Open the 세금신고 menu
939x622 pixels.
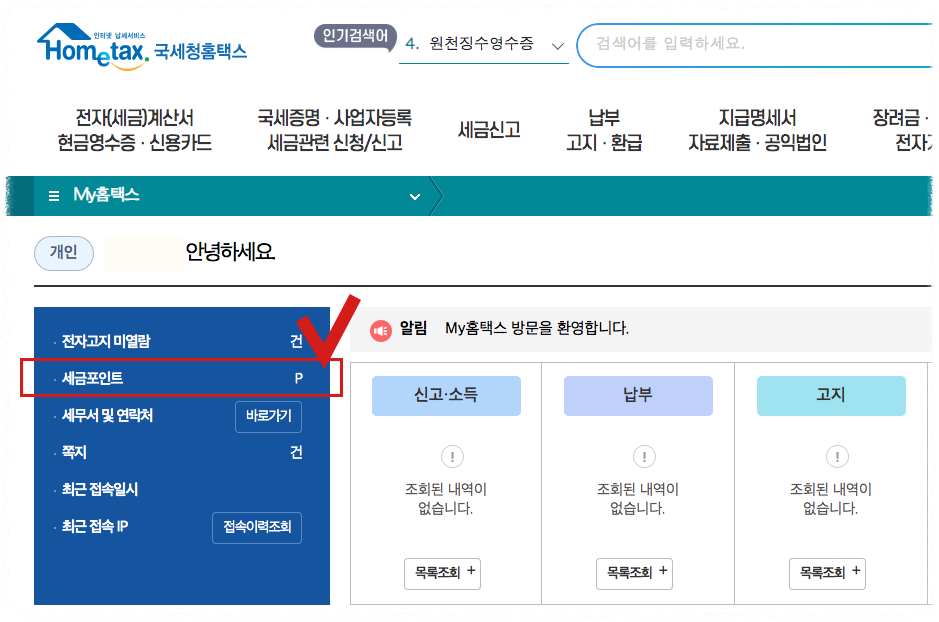click(487, 129)
